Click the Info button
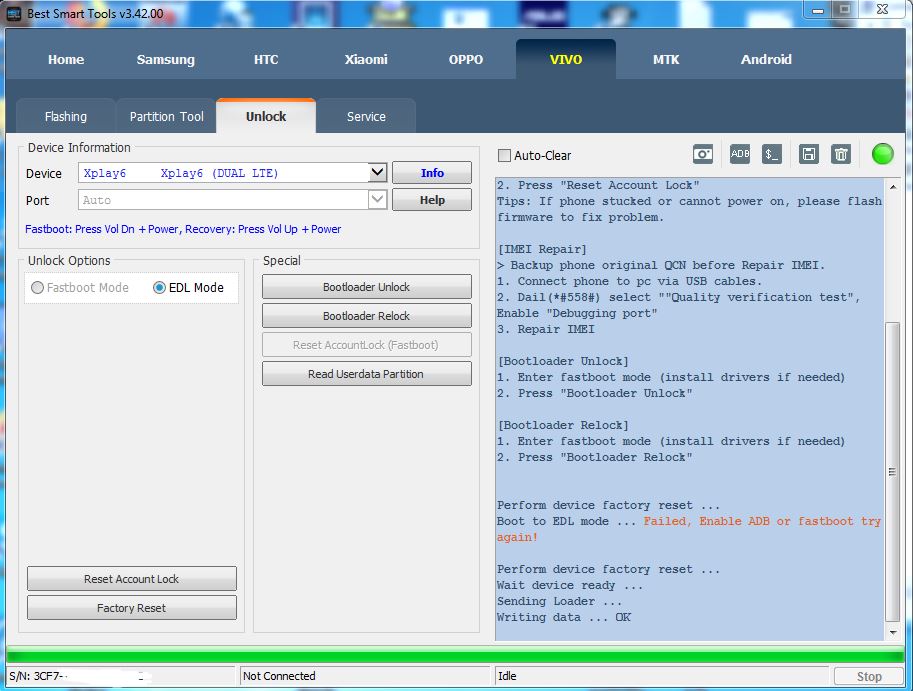913x691 pixels. click(432, 173)
